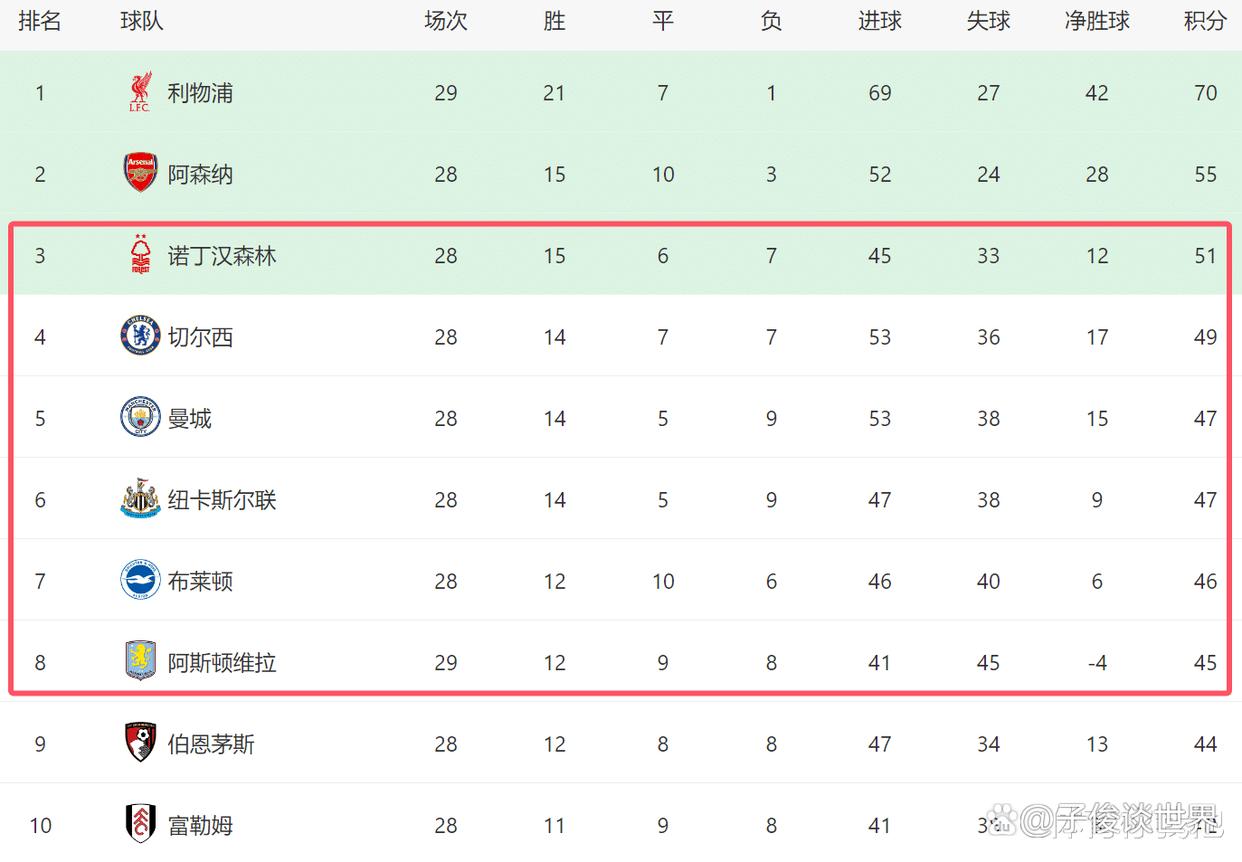The height and width of the screenshot is (862, 1242).
Task: Click the 排名 column header
Action: (x=40, y=21)
